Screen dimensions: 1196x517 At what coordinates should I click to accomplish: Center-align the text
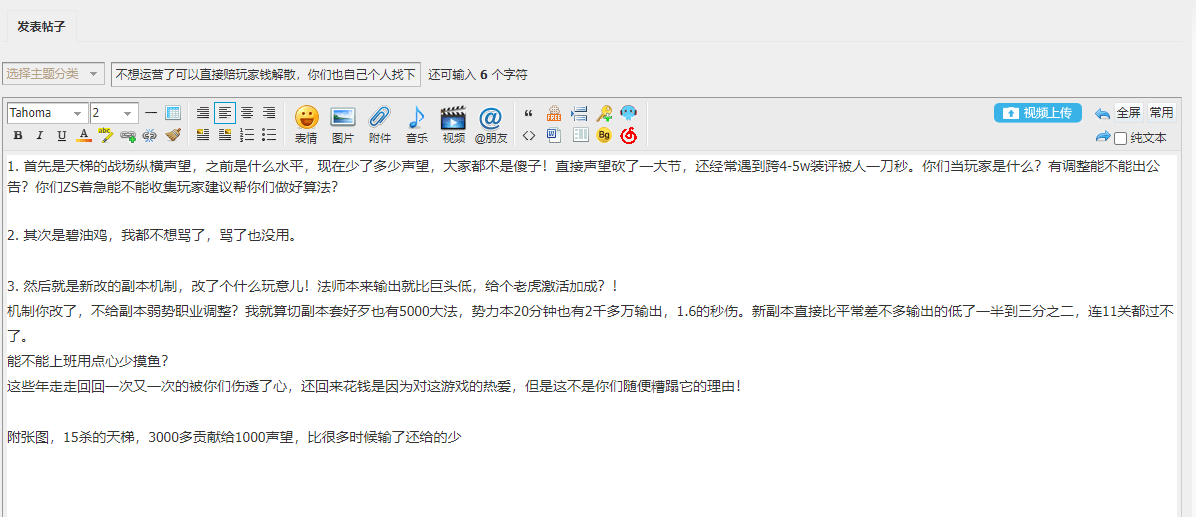[247, 113]
